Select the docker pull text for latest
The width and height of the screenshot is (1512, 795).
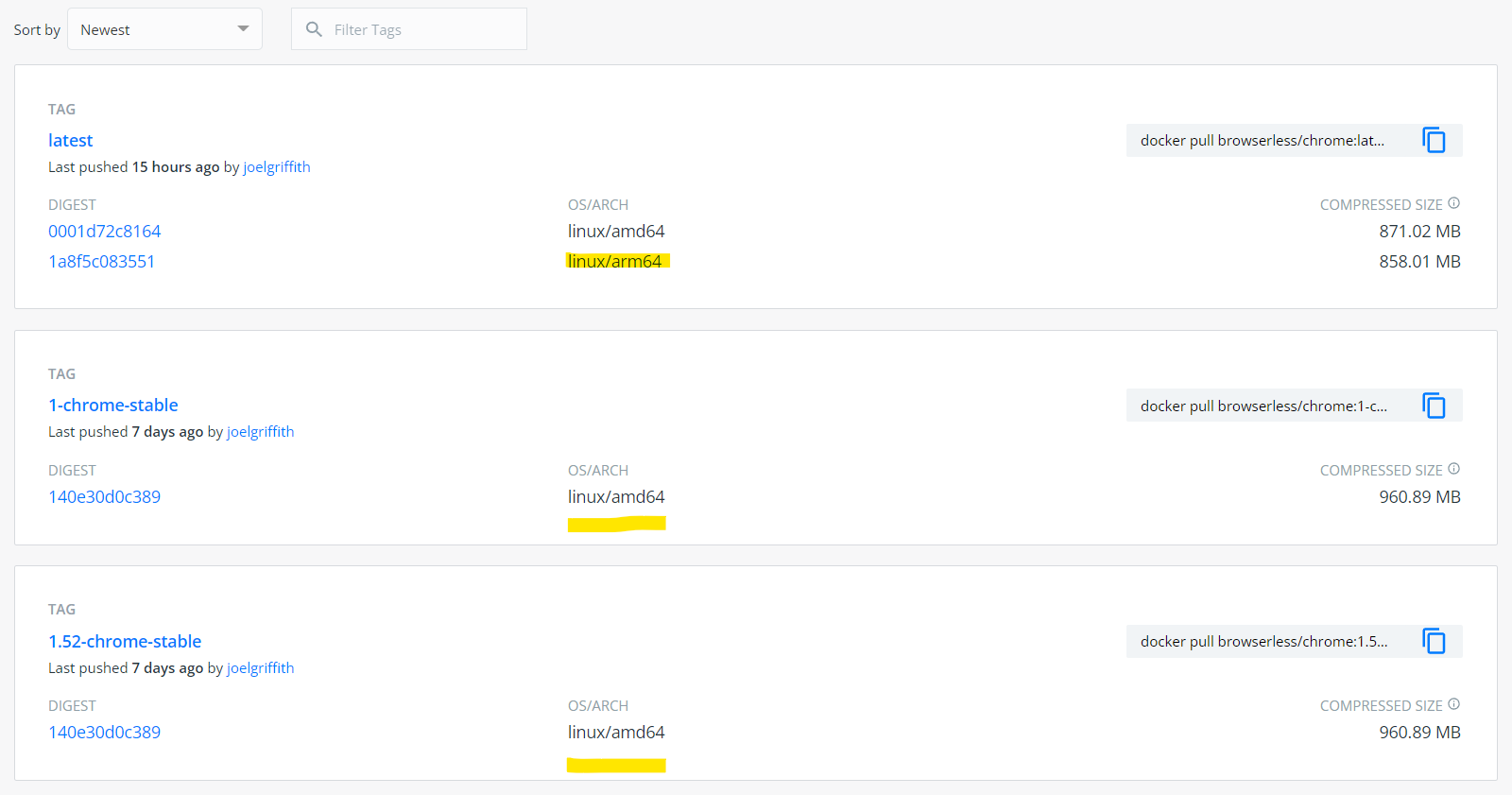coord(1262,140)
